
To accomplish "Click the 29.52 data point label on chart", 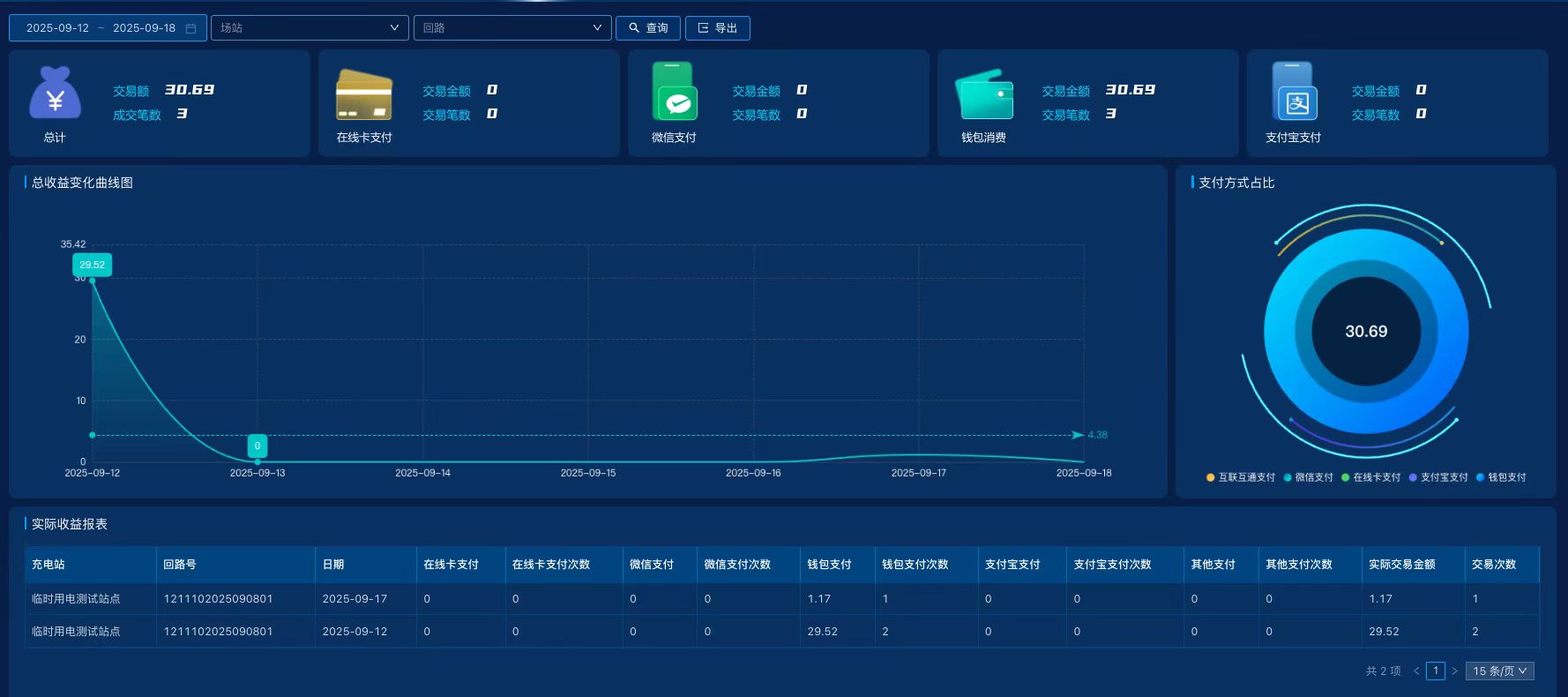I will pos(92,265).
